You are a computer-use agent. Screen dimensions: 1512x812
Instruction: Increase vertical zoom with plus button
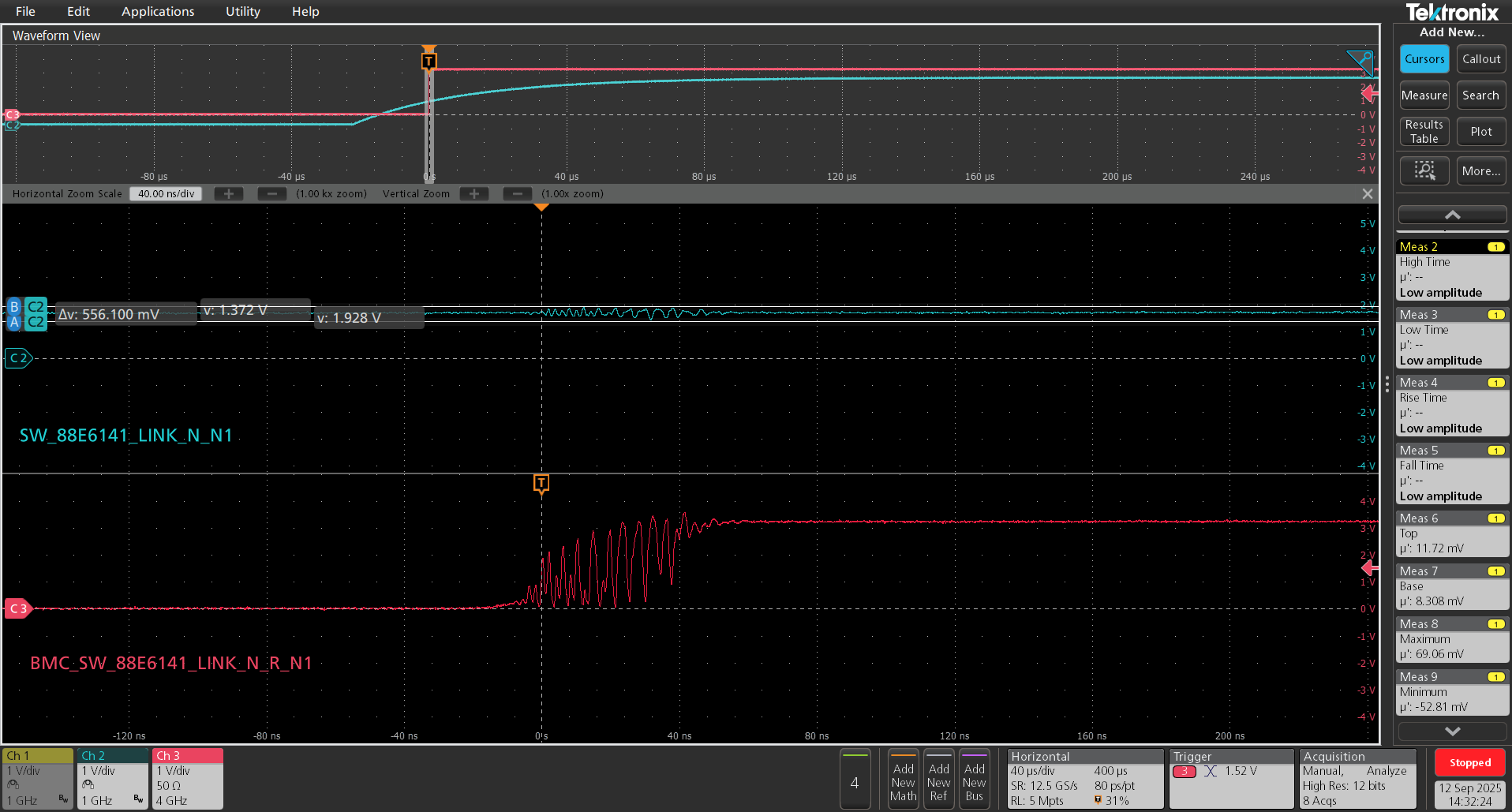(474, 194)
